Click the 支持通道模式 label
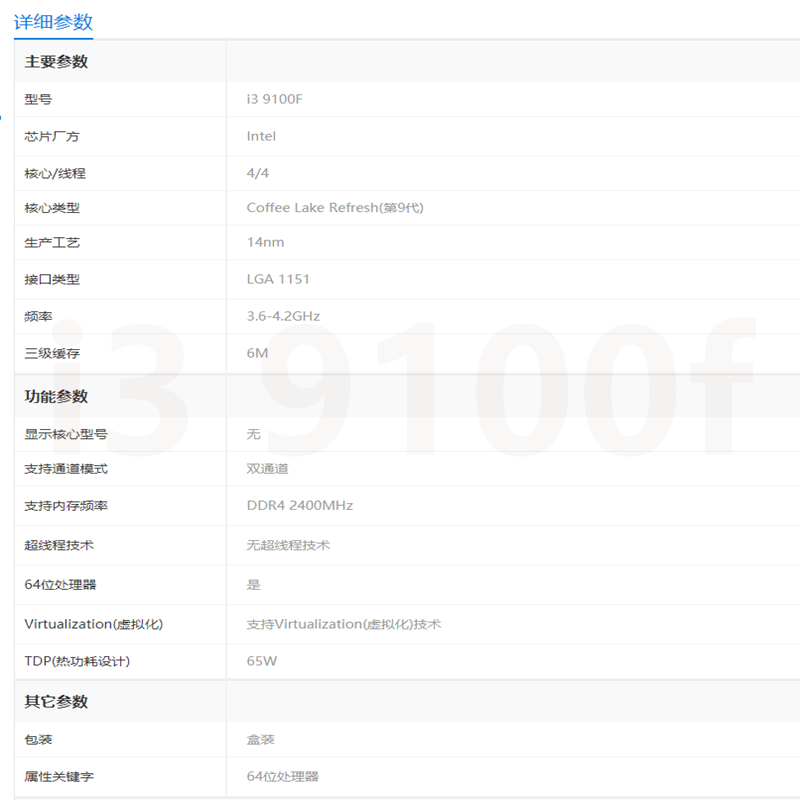Viewport: 800px width, 800px height. click(66, 469)
